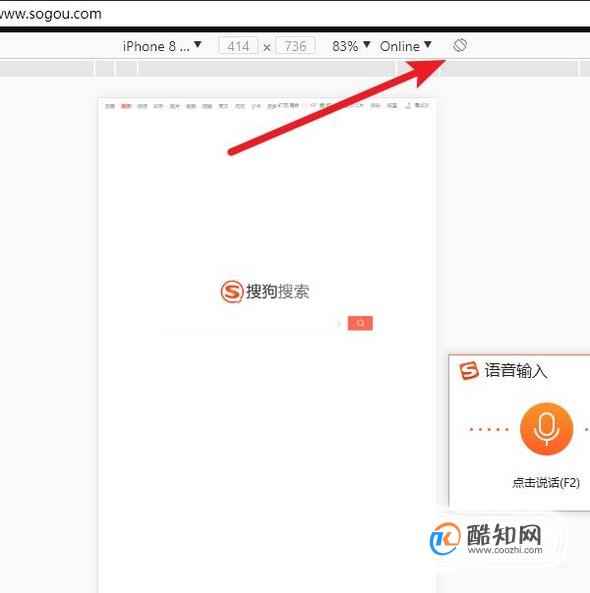The width and height of the screenshot is (590, 593).
Task: Click the Sogou search text box
Action: pyautogui.click(x=255, y=323)
